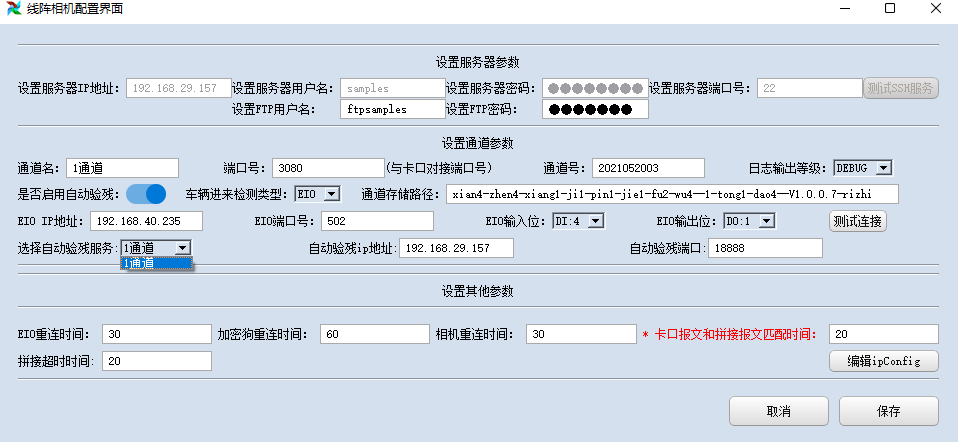Click the 加密狗重连时间 field
Image resolution: width=958 pixels, height=442 pixels.
(x=375, y=334)
